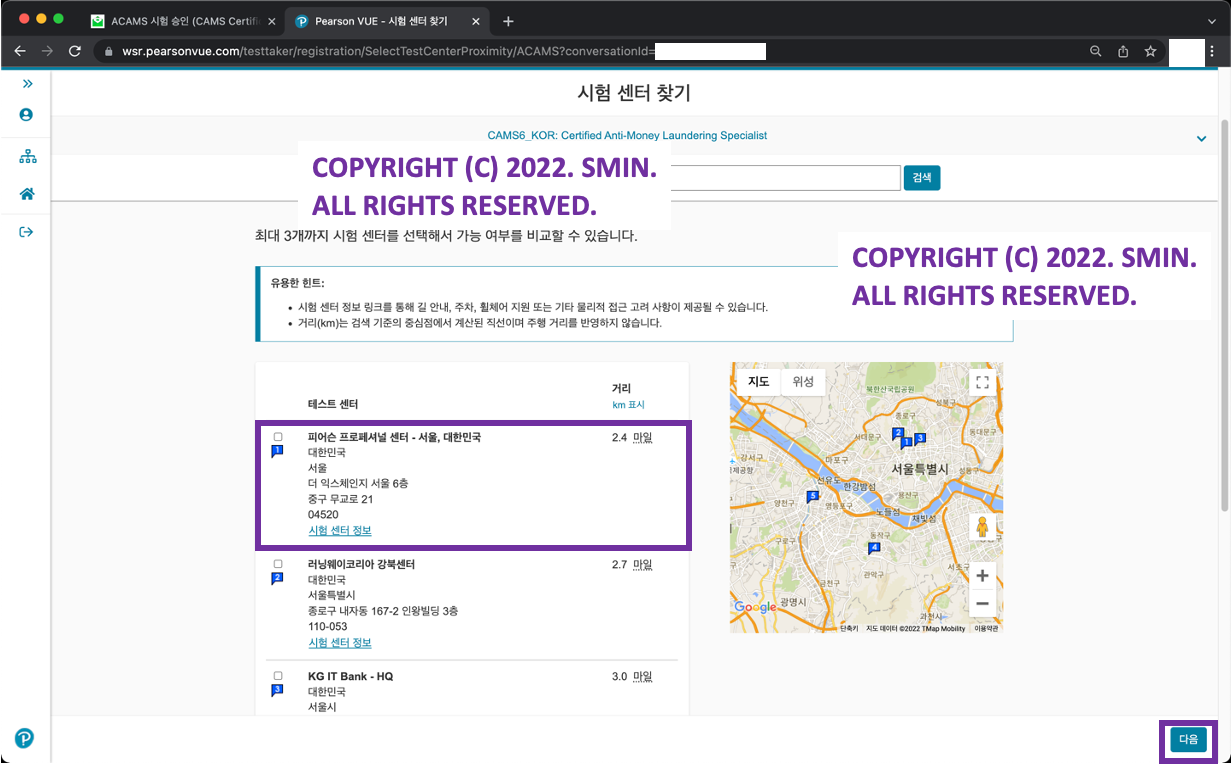The height and width of the screenshot is (764, 1232).
Task: Expand the CAMS6_KOR exam details chevron
Action: coord(1201,139)
